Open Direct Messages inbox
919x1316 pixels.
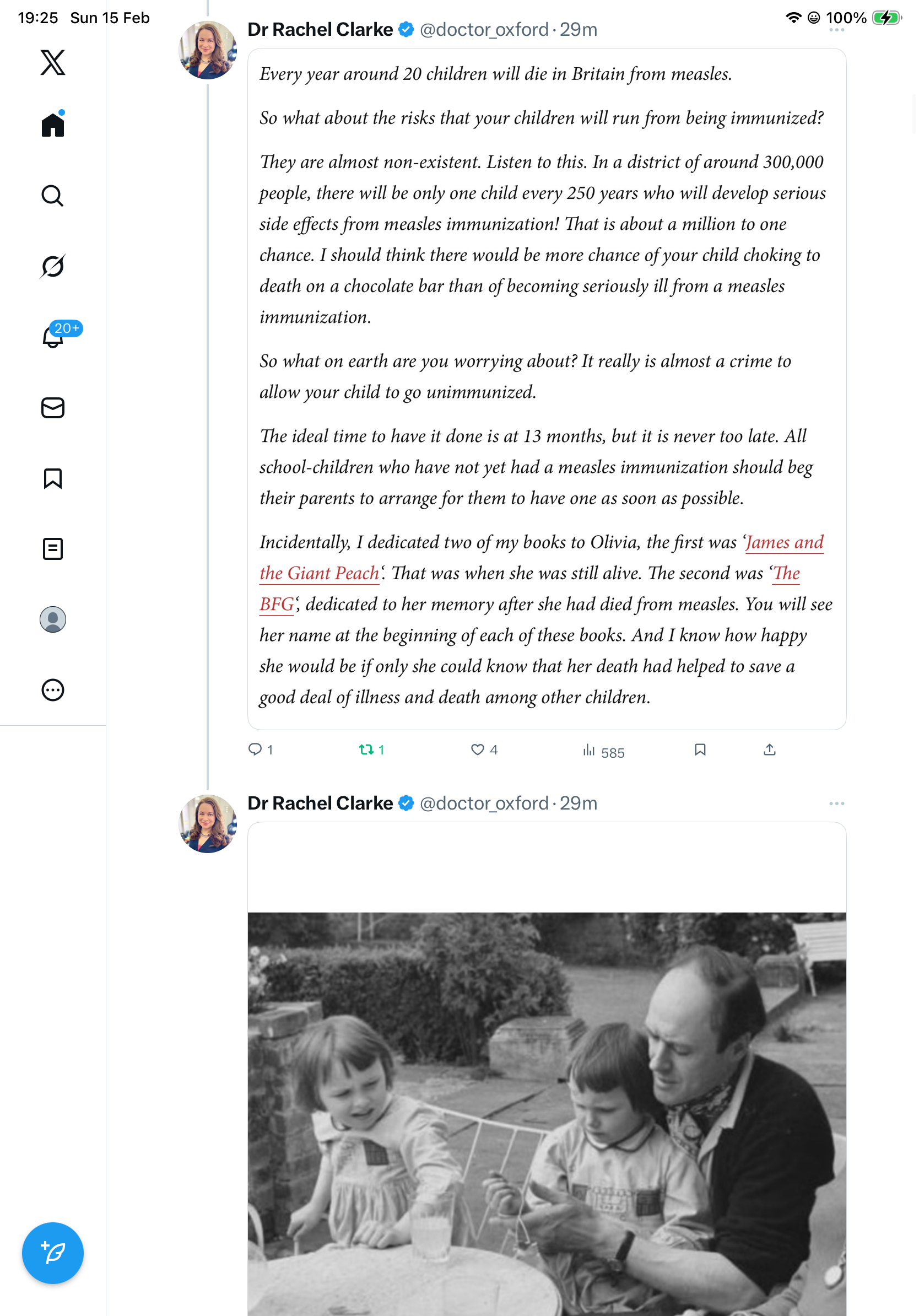(x=53, y=408)
